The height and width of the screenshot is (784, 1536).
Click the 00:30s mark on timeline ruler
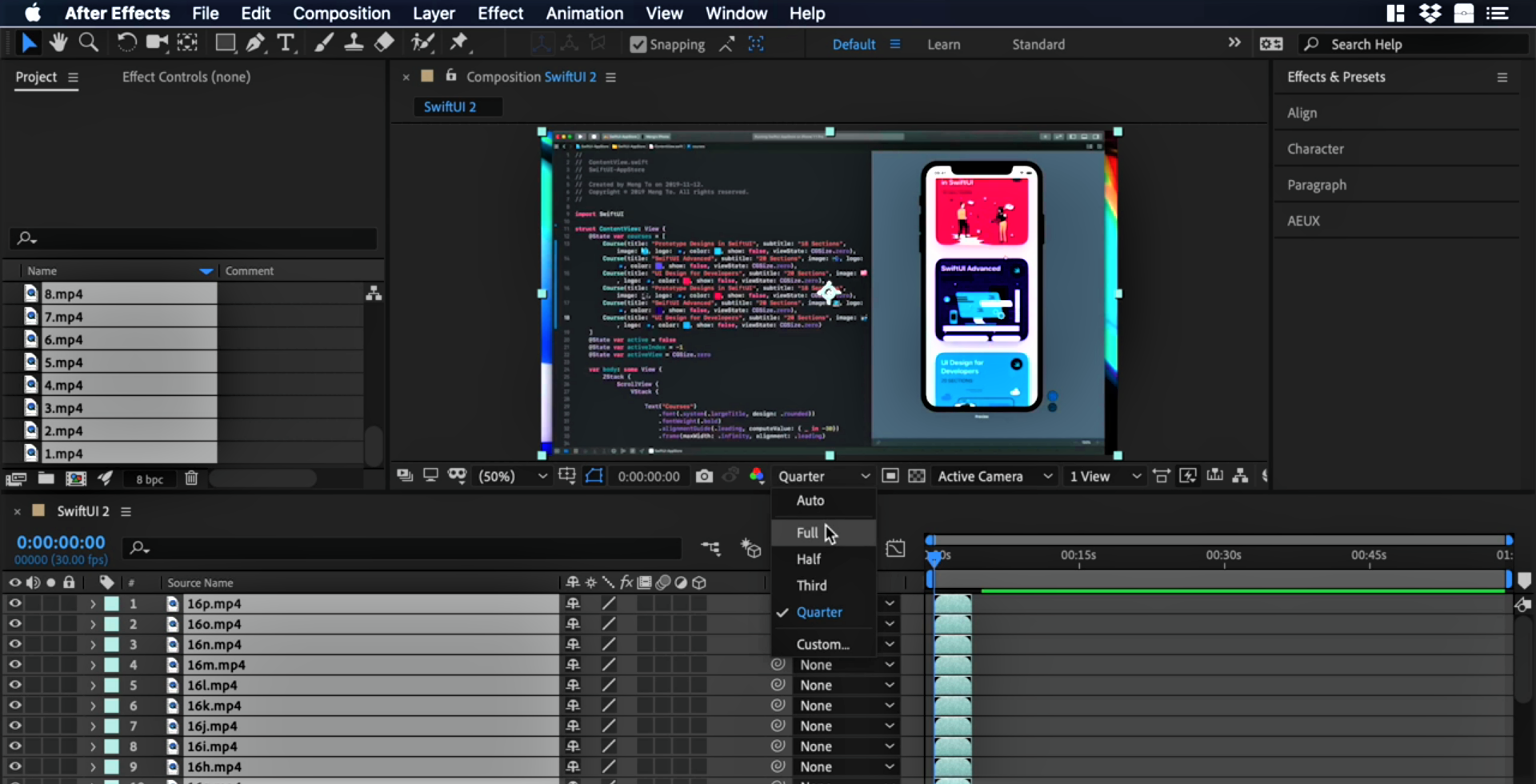tap(1223, 555)
